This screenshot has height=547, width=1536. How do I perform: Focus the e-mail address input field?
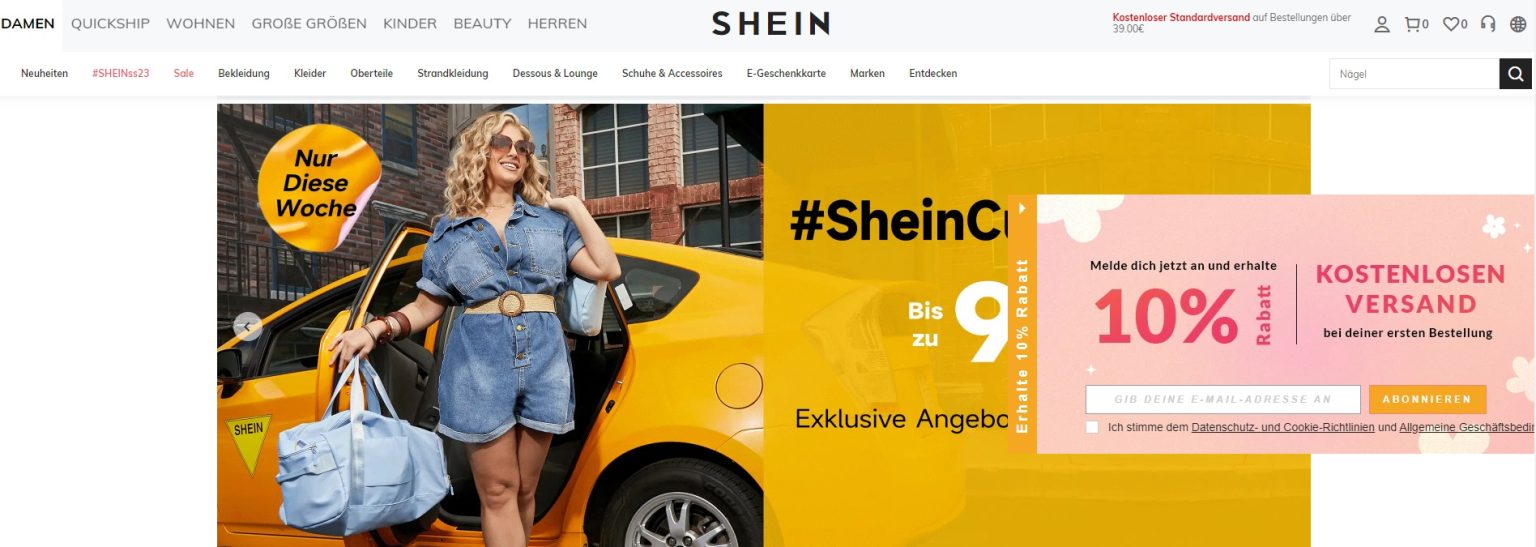coord(1223,399)
